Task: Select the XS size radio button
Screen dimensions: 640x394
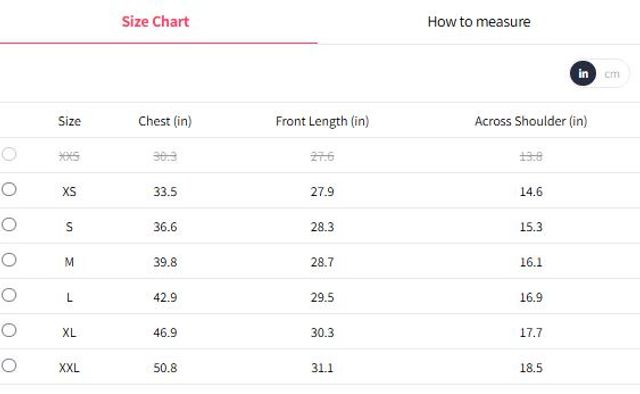Action: pos(9,189)
